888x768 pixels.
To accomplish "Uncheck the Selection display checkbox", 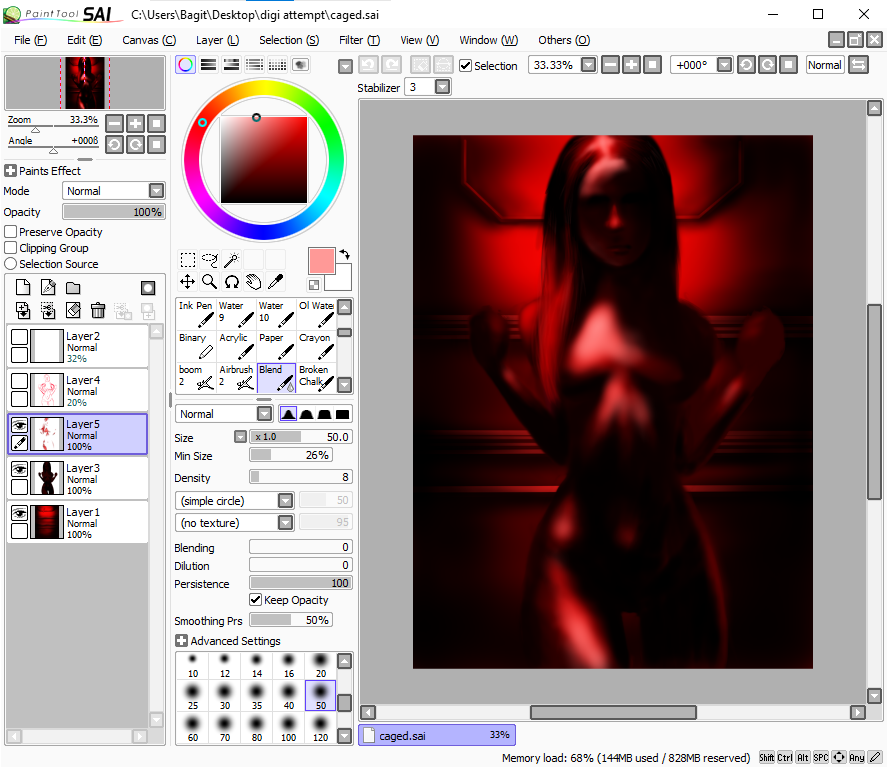I will tap(466, 66).
